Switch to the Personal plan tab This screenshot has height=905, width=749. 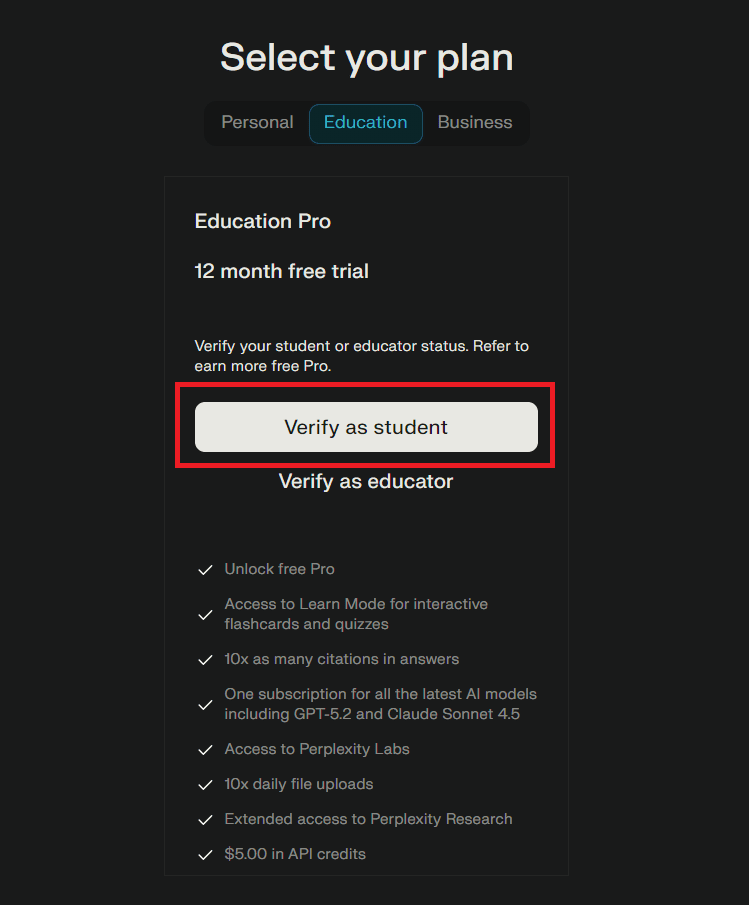tap(257, 122)
